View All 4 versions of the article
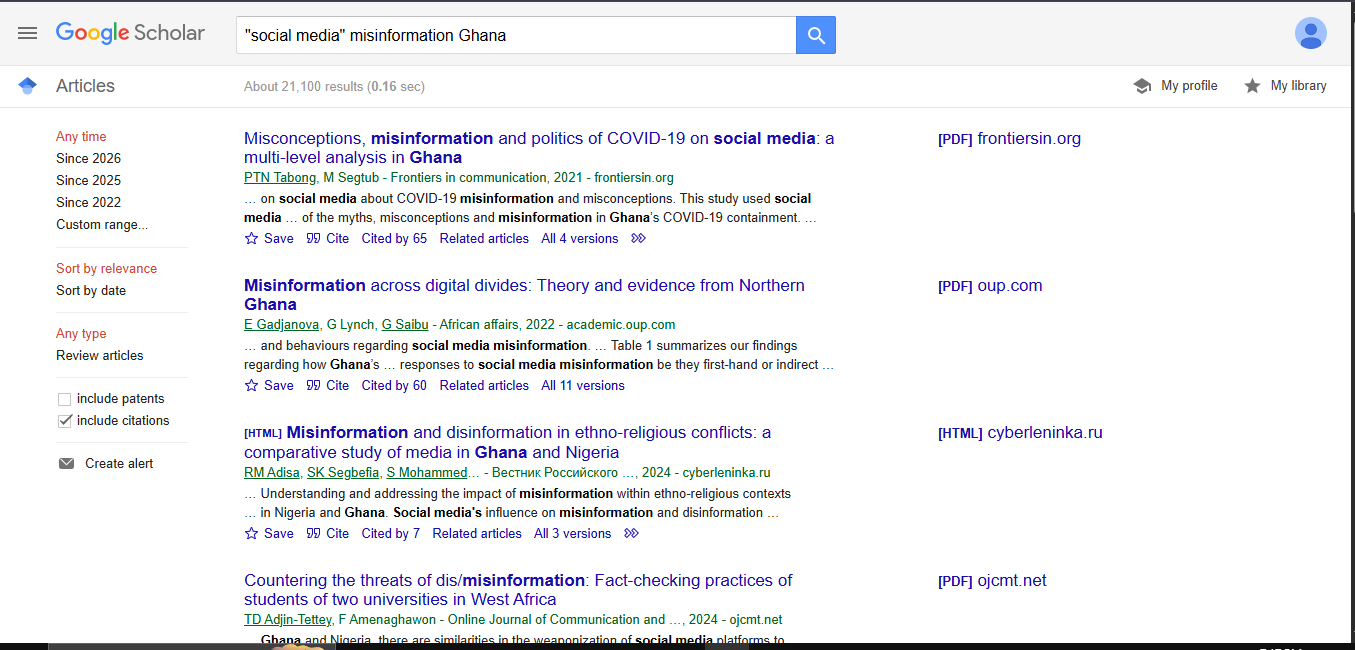This screenshot has height=650, width=1355. [x=580, y=238]
